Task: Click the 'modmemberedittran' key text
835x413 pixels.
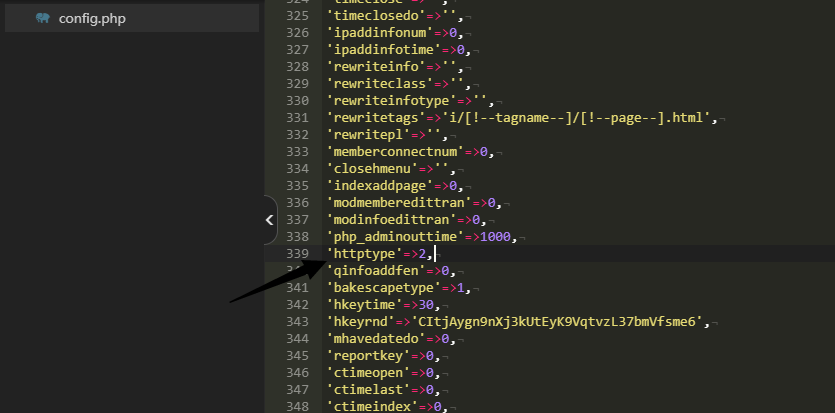Action: pyautogui.click(x=399, y=203)
